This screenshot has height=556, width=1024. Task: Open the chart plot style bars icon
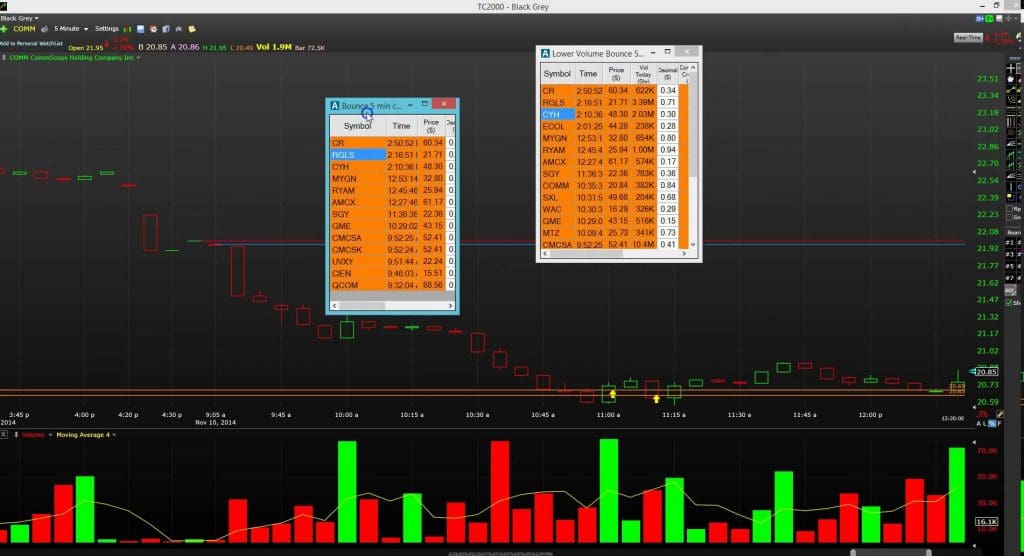[127, 29]
